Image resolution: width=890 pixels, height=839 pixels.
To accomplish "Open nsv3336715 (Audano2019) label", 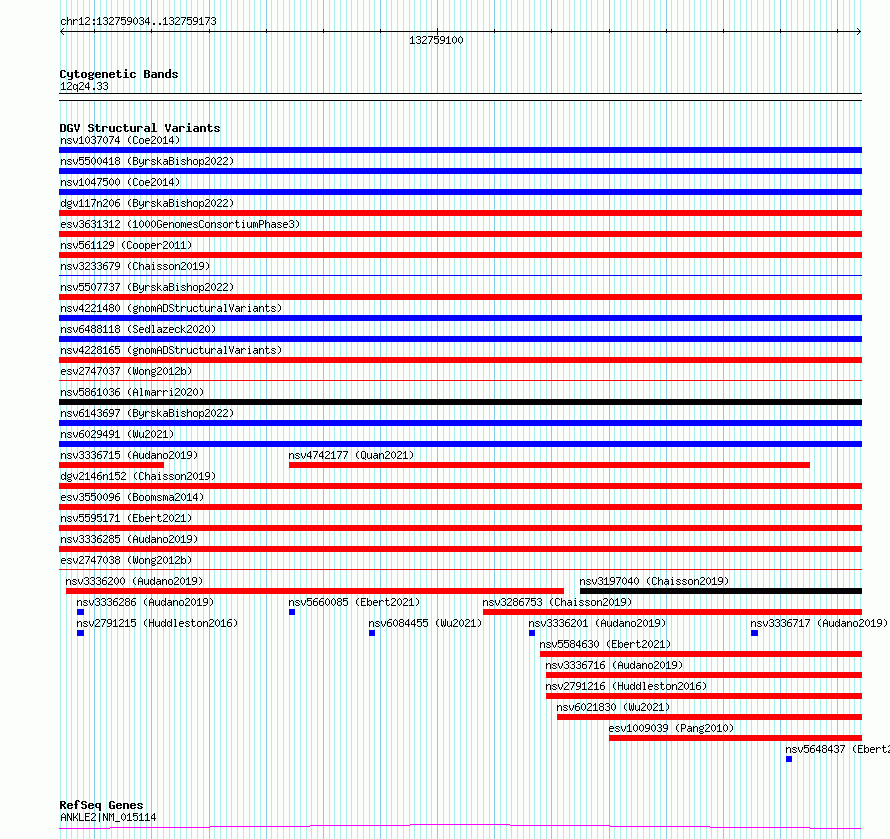I will click(x=129, y=455).
